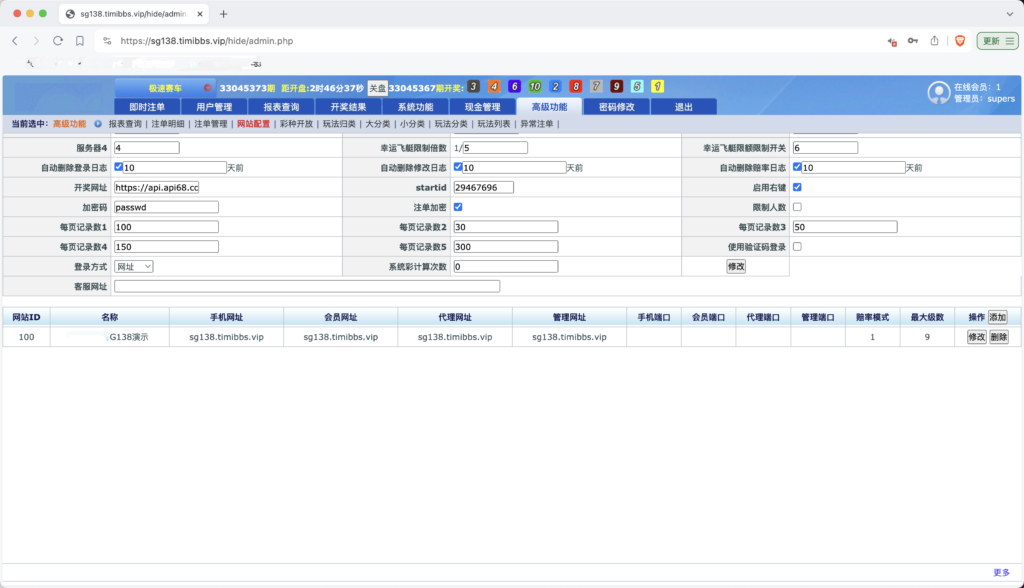Click the red ball number 8 icon
This screenshot has width=1024, height=588.
tap(576, 87)
